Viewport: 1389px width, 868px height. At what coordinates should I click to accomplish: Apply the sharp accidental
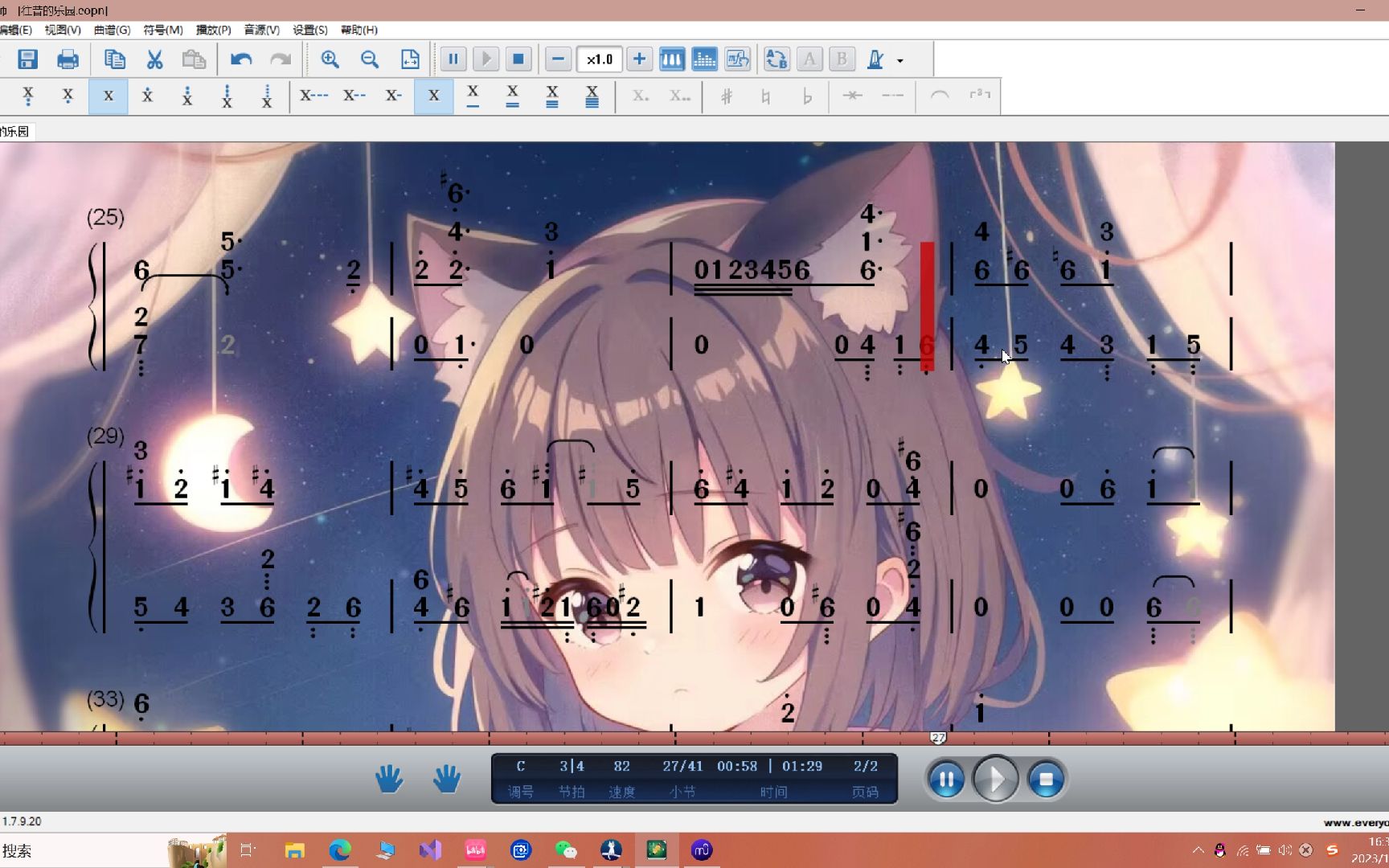point(727,96)
